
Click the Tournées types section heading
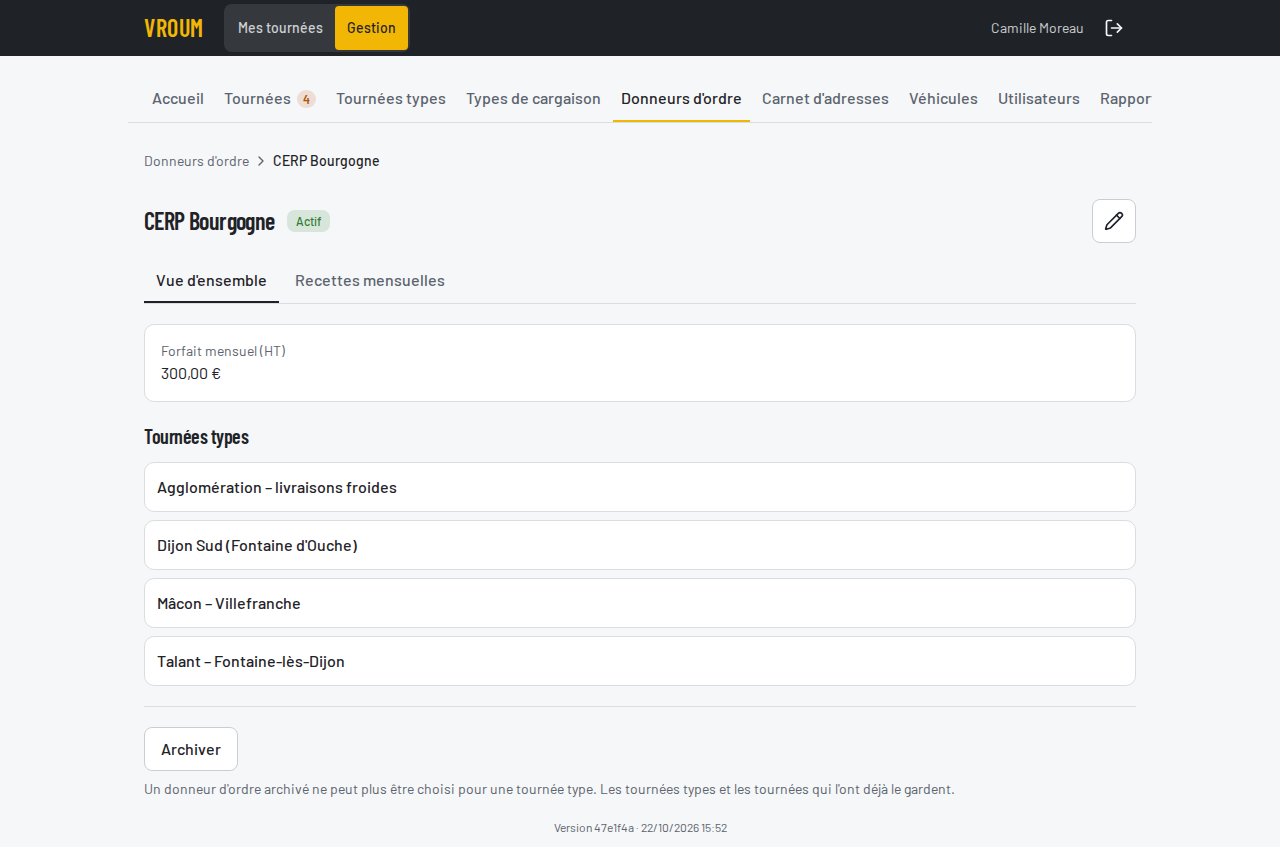(x=197, y=437)
